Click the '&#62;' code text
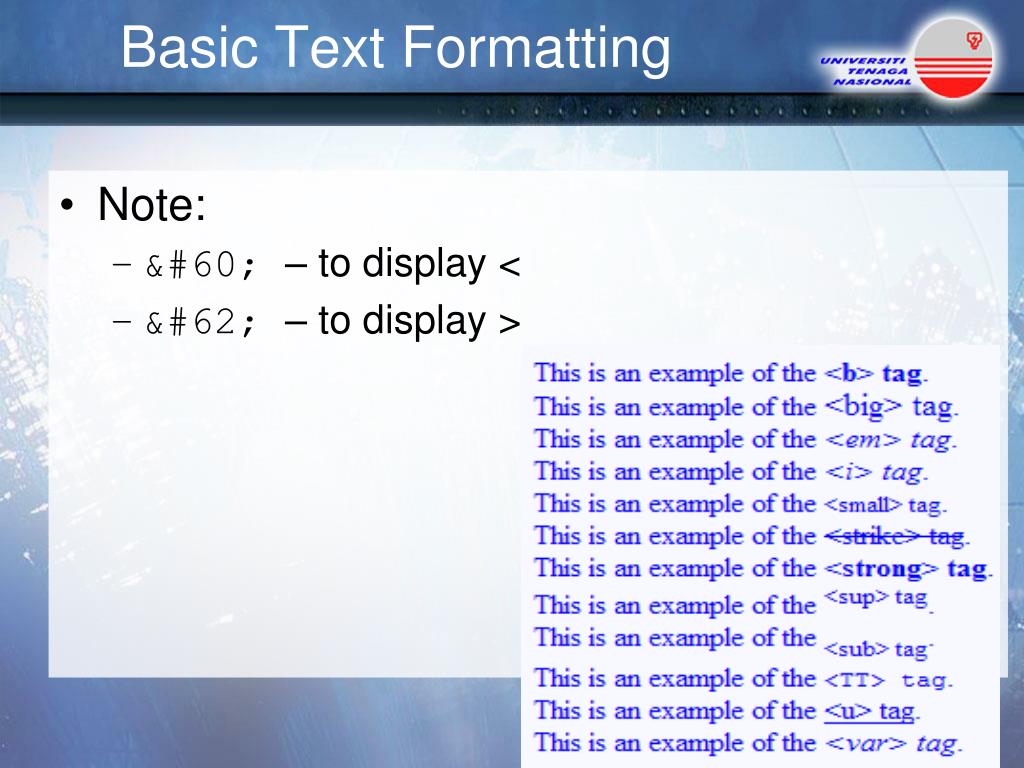1024x768 pixels. pos(201,323)
